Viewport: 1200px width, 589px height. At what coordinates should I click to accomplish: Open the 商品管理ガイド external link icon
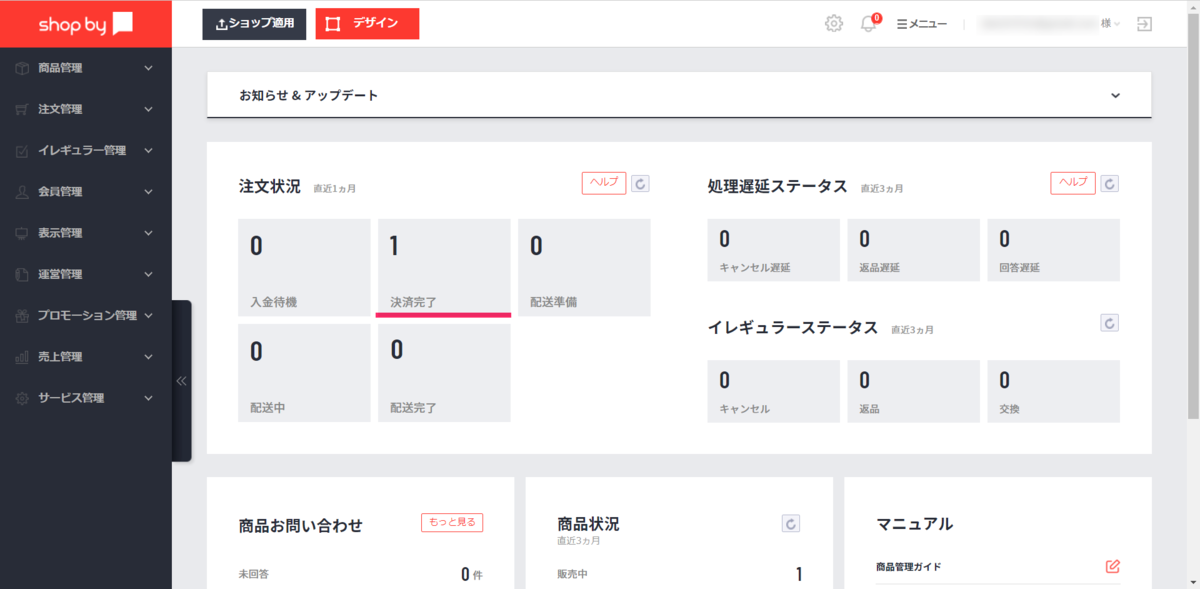[x=1113, y=567]
